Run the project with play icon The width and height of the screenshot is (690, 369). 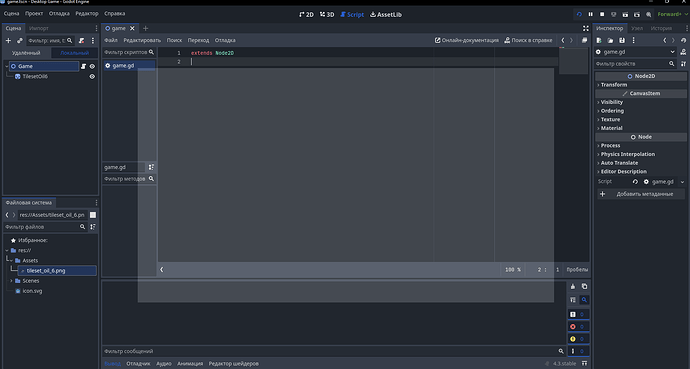click(x=579, y=15)
